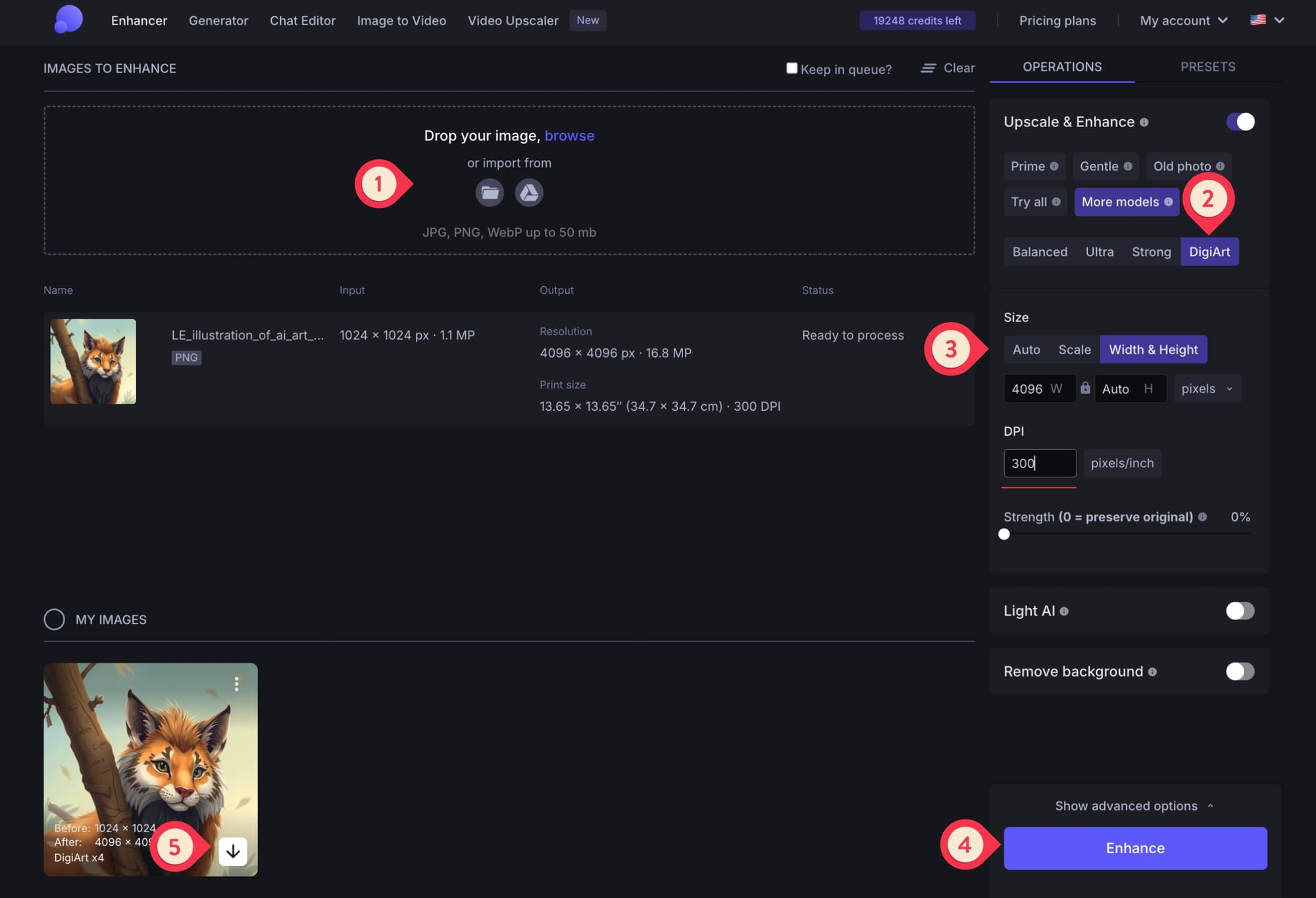Download the enhanced image via arrow icon
This screenshot has height=898, width=1316.
pos(234,851)
